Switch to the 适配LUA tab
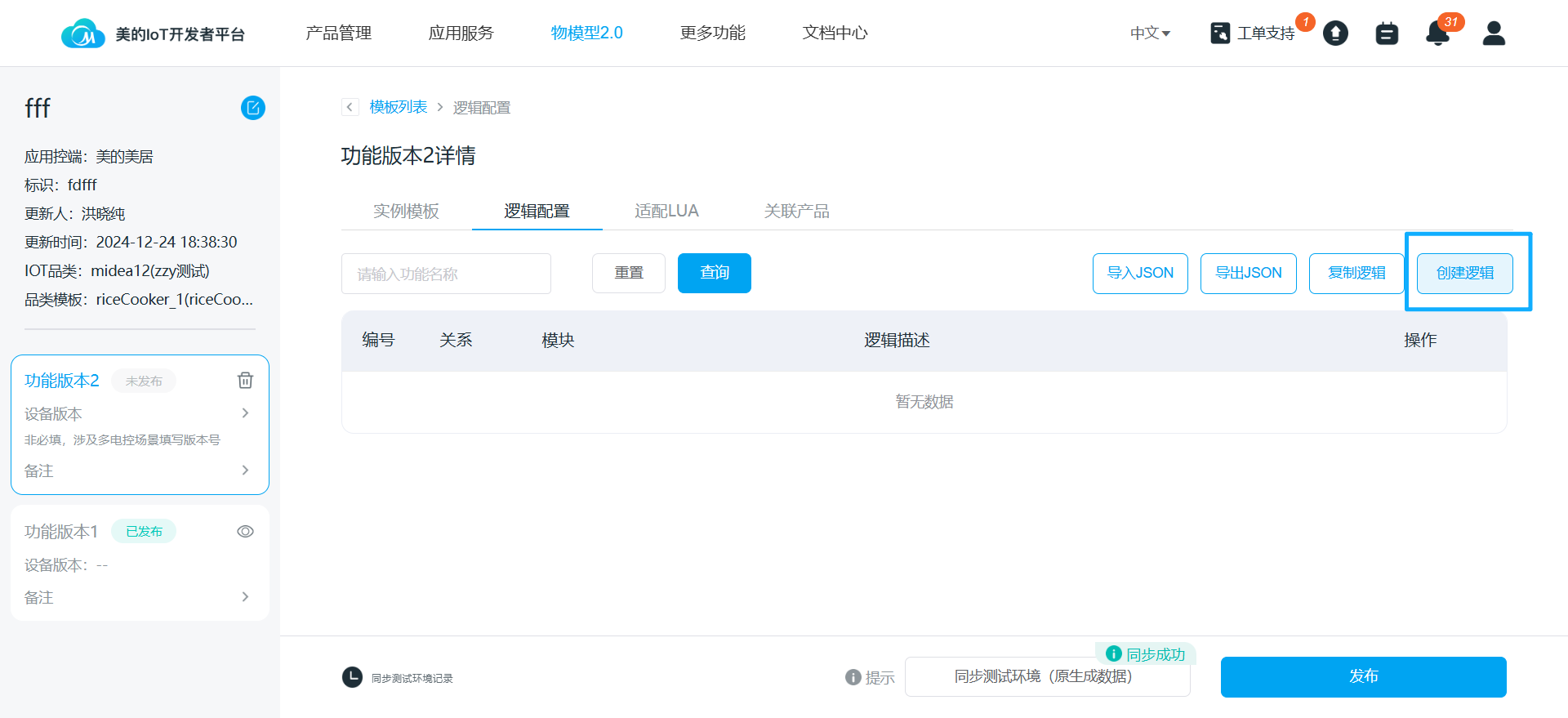 [666, 211]
